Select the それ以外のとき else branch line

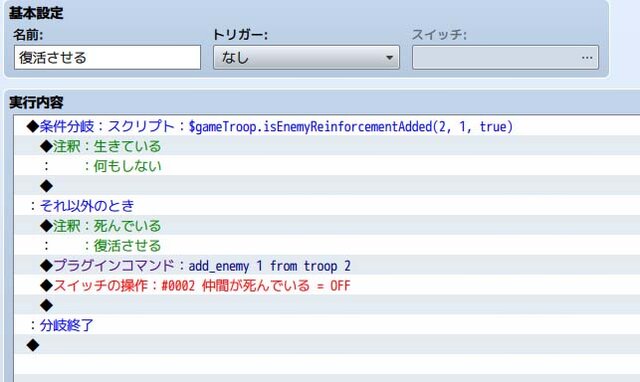pyautogui.click(x=327, y=205)
